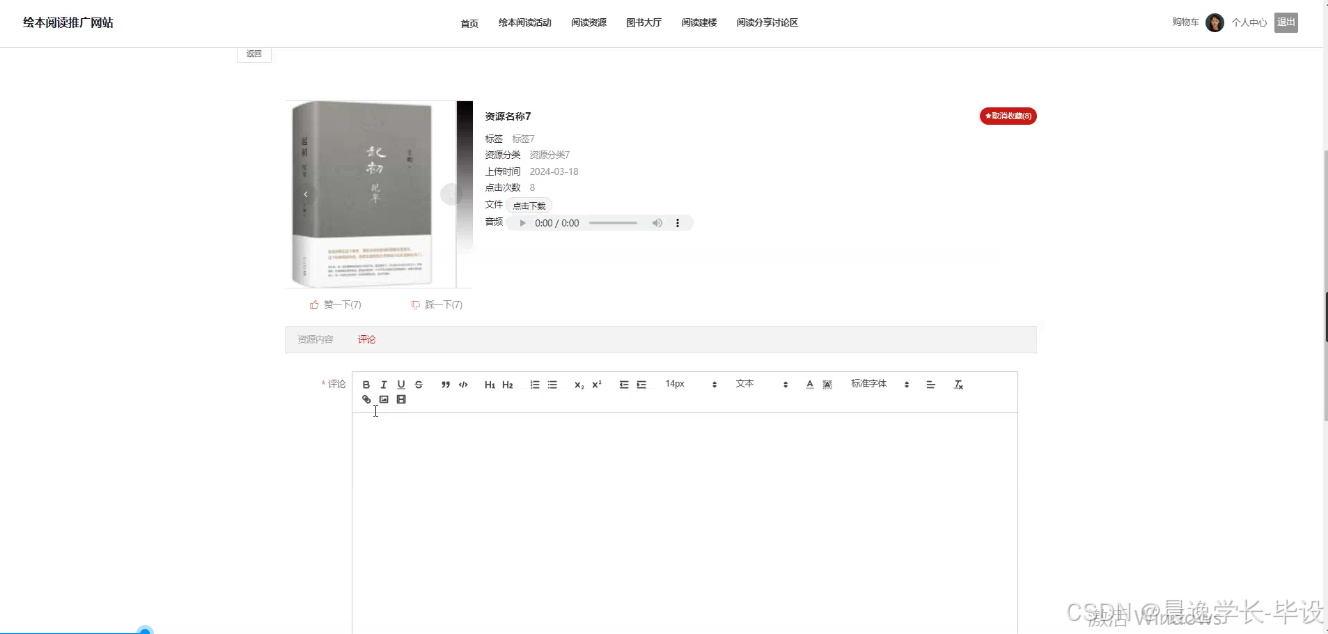This screenshot has width=1328, height=634.
Task: Click the 取消收藏 unfavorite button
Action: [x=1008, y=116]
